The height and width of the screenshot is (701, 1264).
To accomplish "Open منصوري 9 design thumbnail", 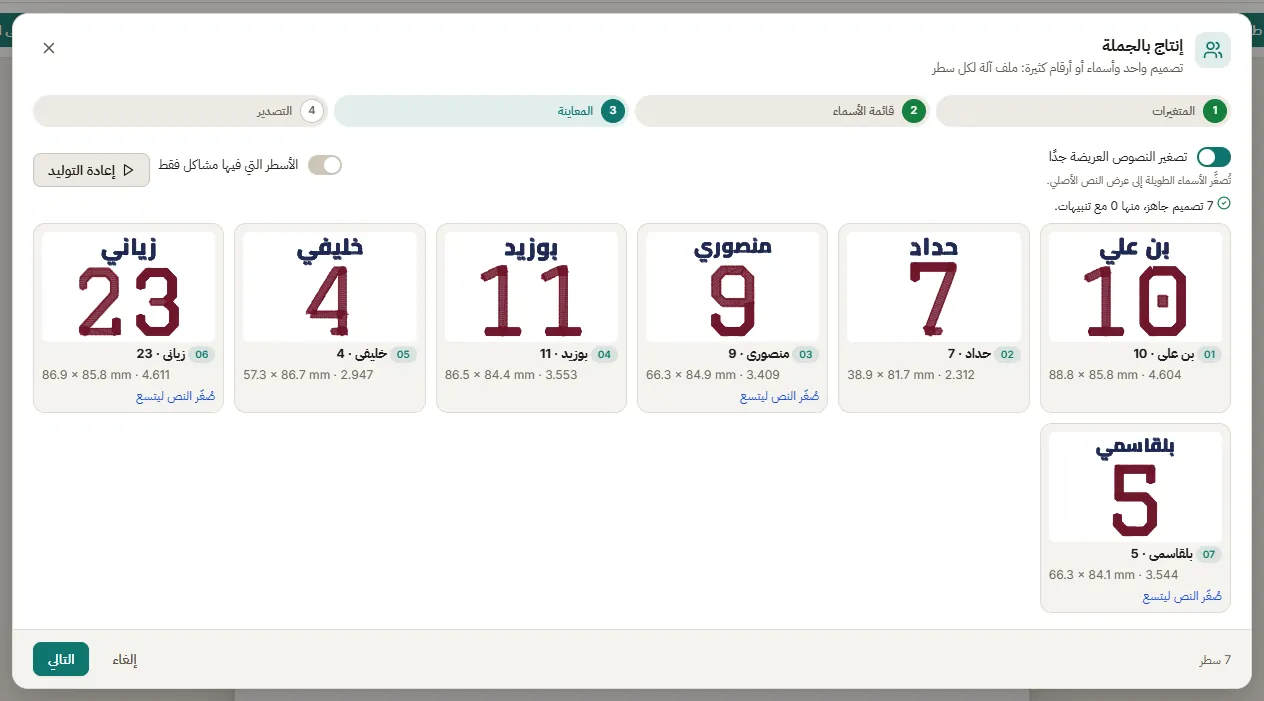I will coord(732,287).
